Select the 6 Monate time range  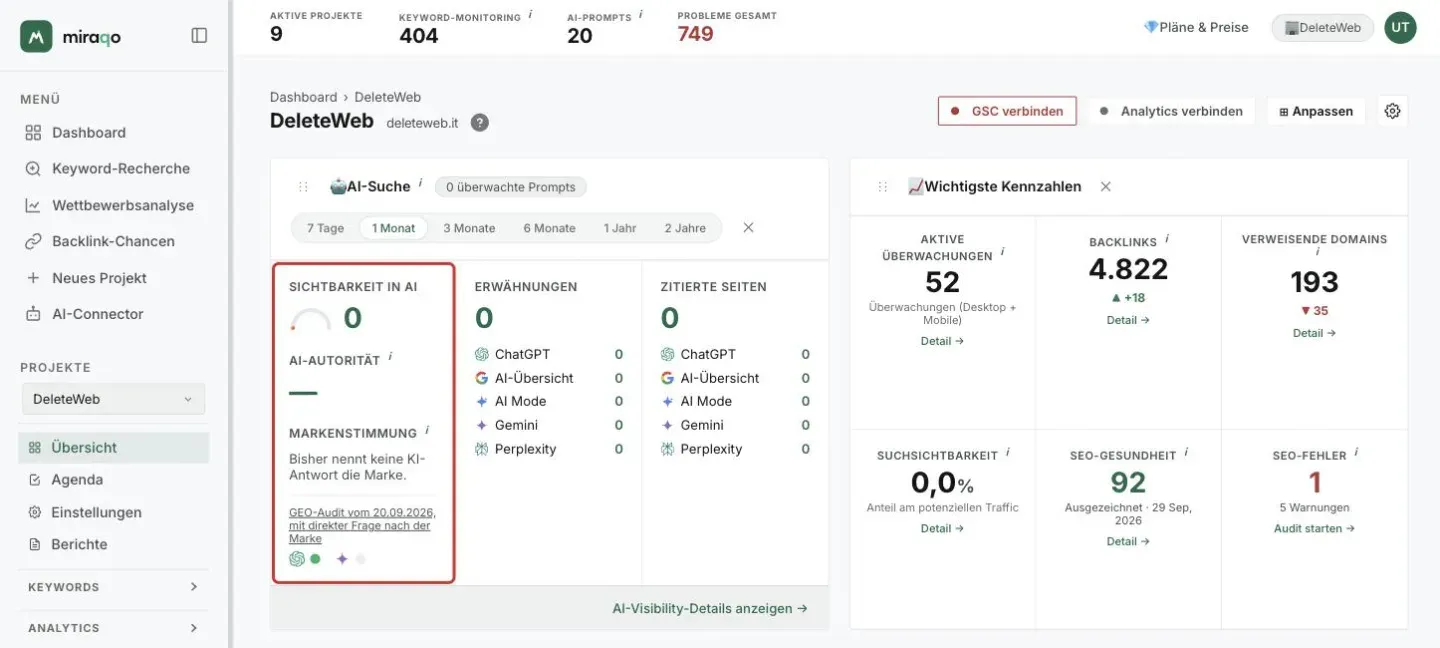click(549, 228)
